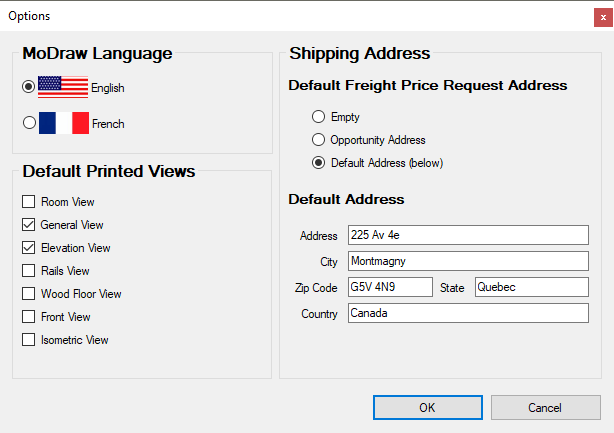Select the Default Address (below) option
The height and width of the screenshot is (433, 614).
(x=319, y=163)
